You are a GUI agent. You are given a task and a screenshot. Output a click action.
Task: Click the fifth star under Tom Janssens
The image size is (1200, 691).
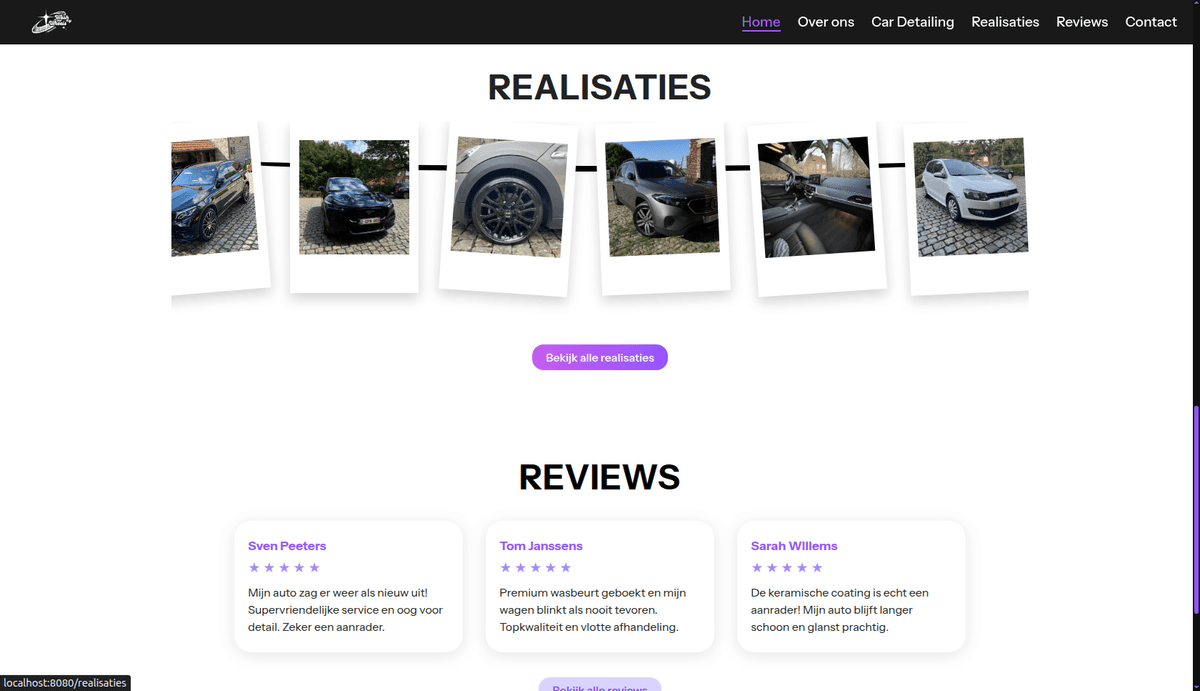567,567
